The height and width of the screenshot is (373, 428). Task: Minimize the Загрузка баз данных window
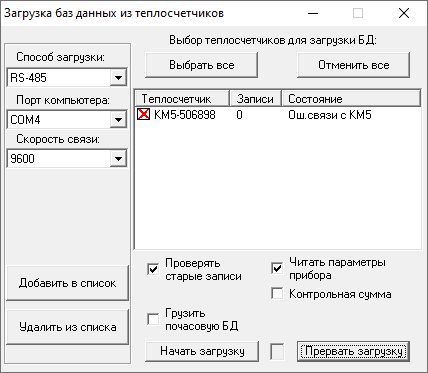pyautogui.click(x=313, y=13)
